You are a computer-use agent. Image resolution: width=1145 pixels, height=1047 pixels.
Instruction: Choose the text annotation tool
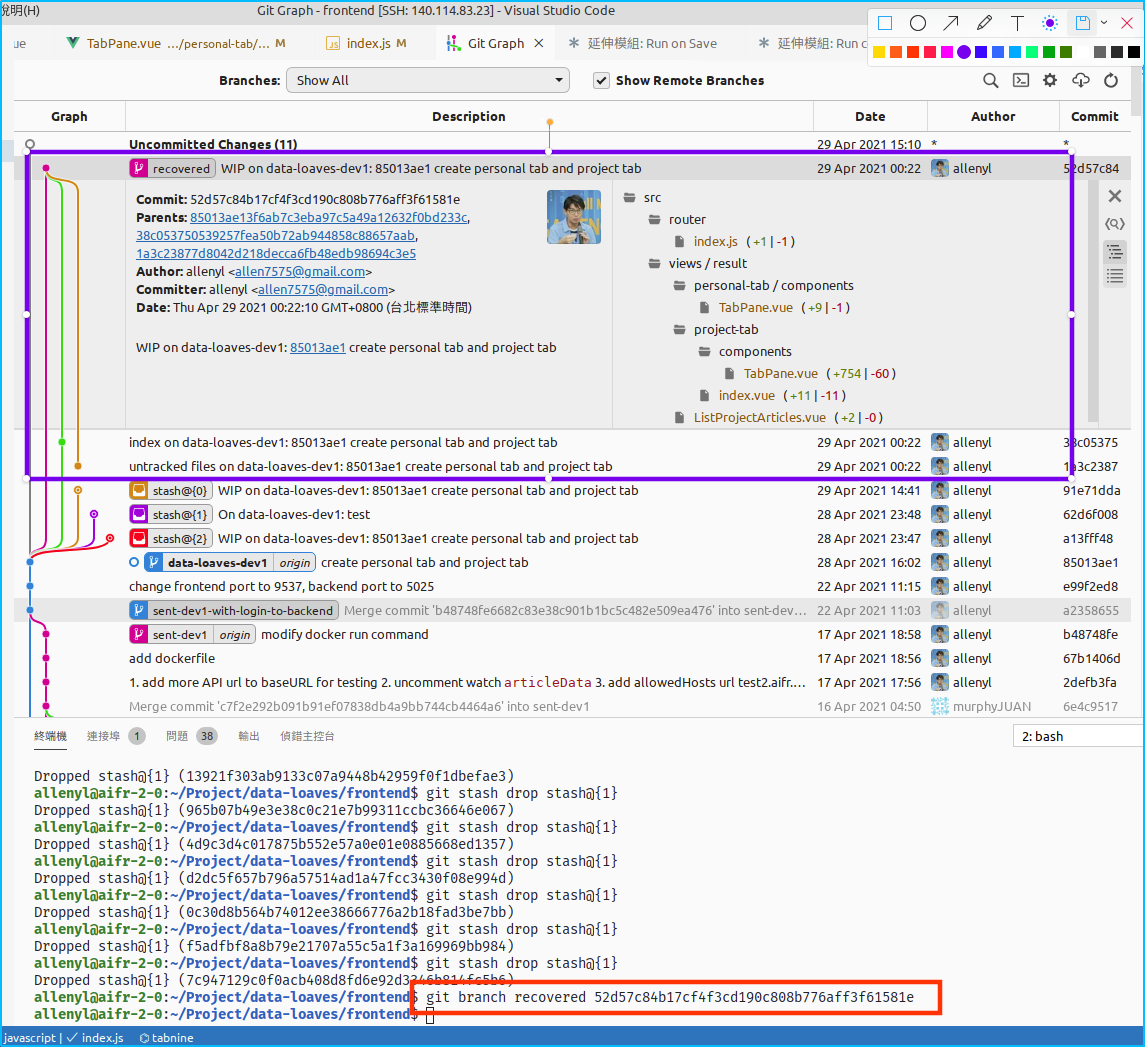point(1017,23)
